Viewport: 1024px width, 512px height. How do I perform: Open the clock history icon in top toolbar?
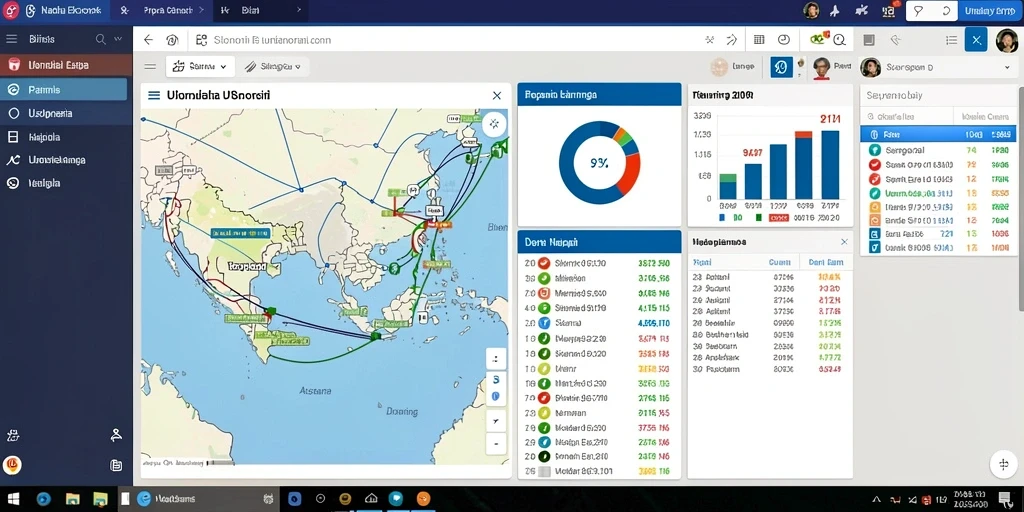[x=784, y=40]
